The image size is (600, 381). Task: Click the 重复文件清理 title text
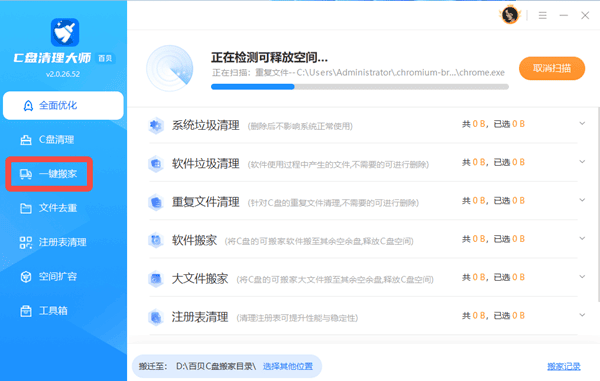point(205,202)
